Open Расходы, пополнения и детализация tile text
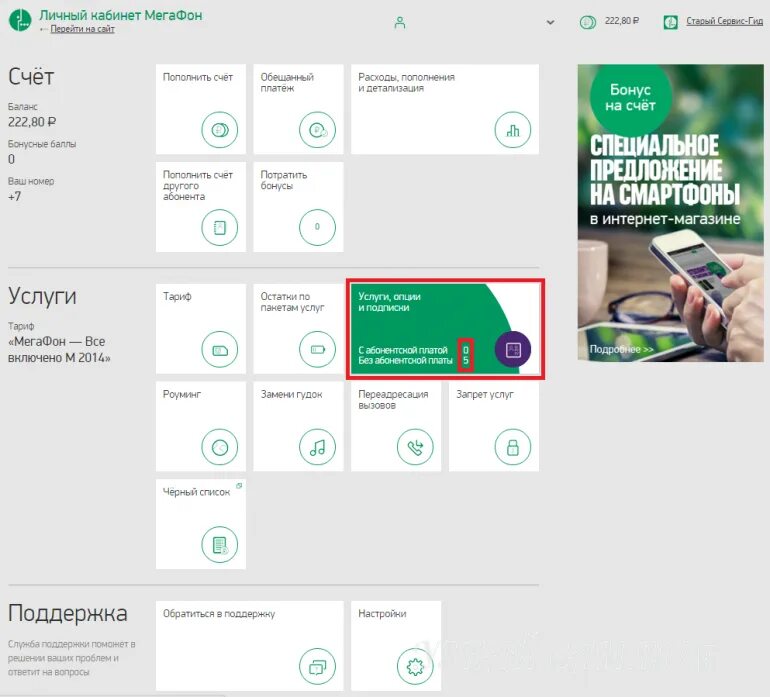770x697 pixels. [x=406, y=83]
